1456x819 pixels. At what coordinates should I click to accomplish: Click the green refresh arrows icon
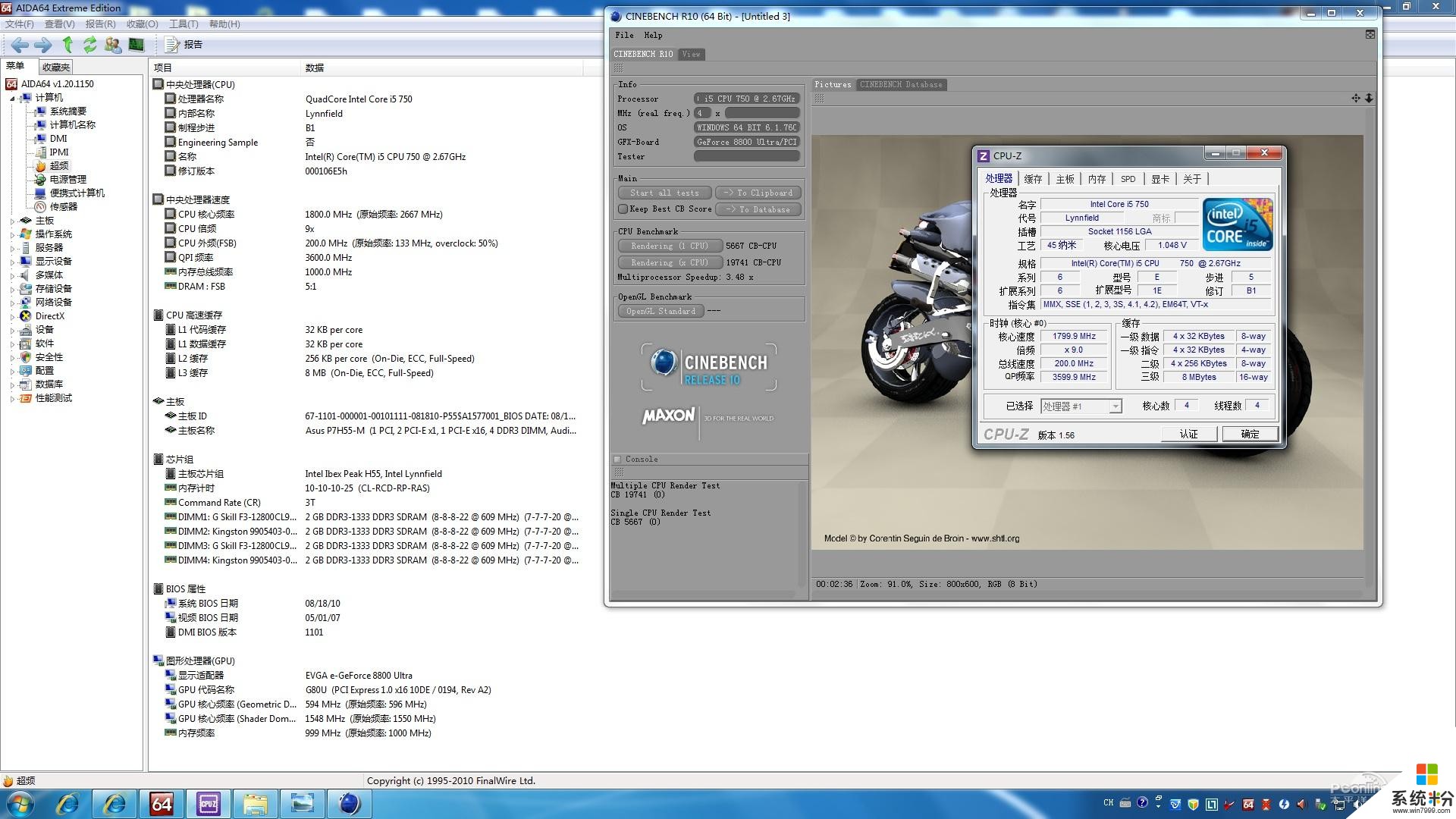(89, 45)
